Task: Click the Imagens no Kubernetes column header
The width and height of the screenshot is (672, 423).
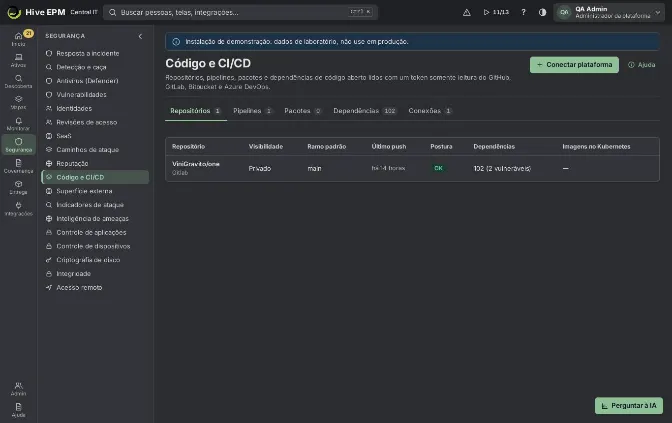Action: 596,147
